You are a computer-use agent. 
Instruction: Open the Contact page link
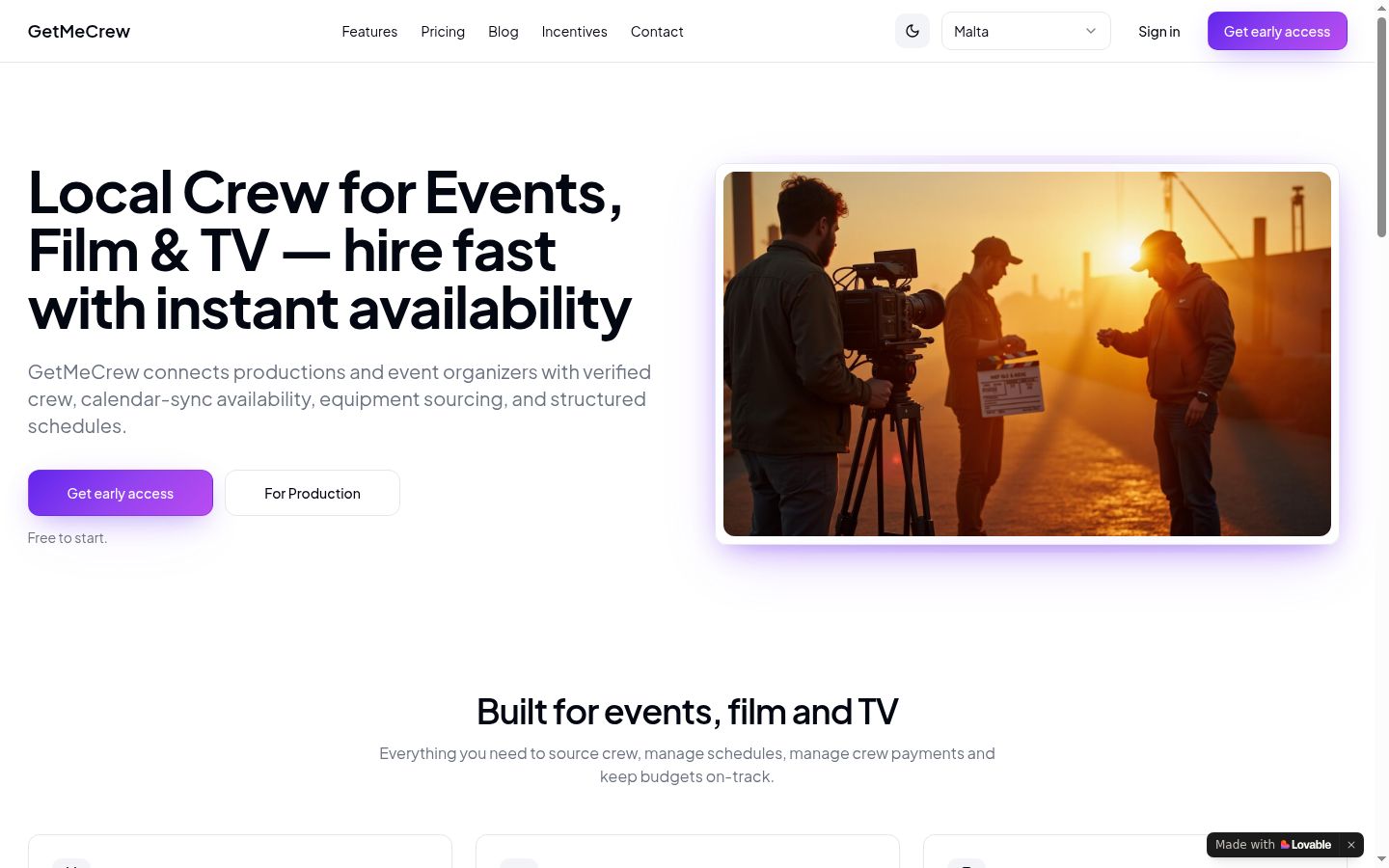point(657,32)
